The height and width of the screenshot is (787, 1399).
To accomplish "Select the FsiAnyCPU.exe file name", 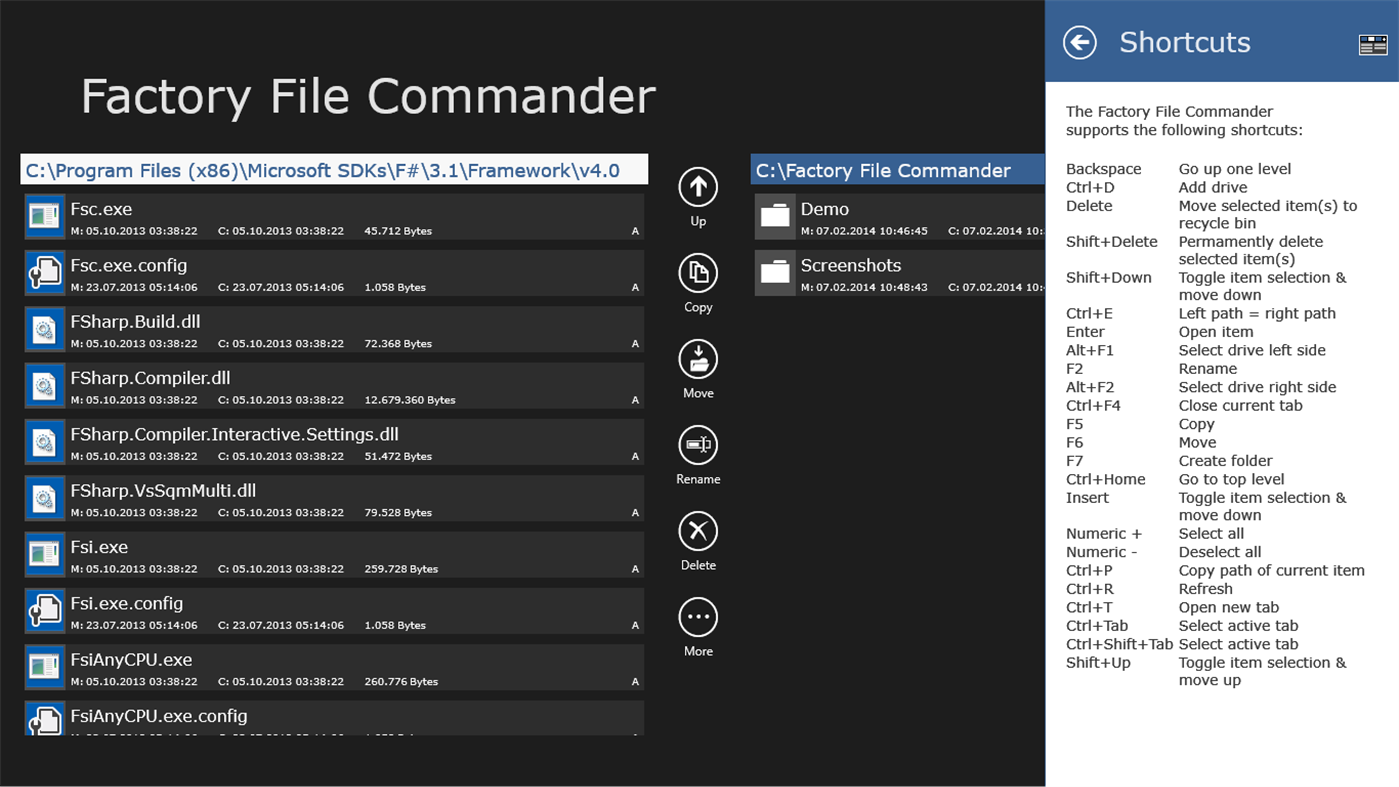I will click(131, 660).
